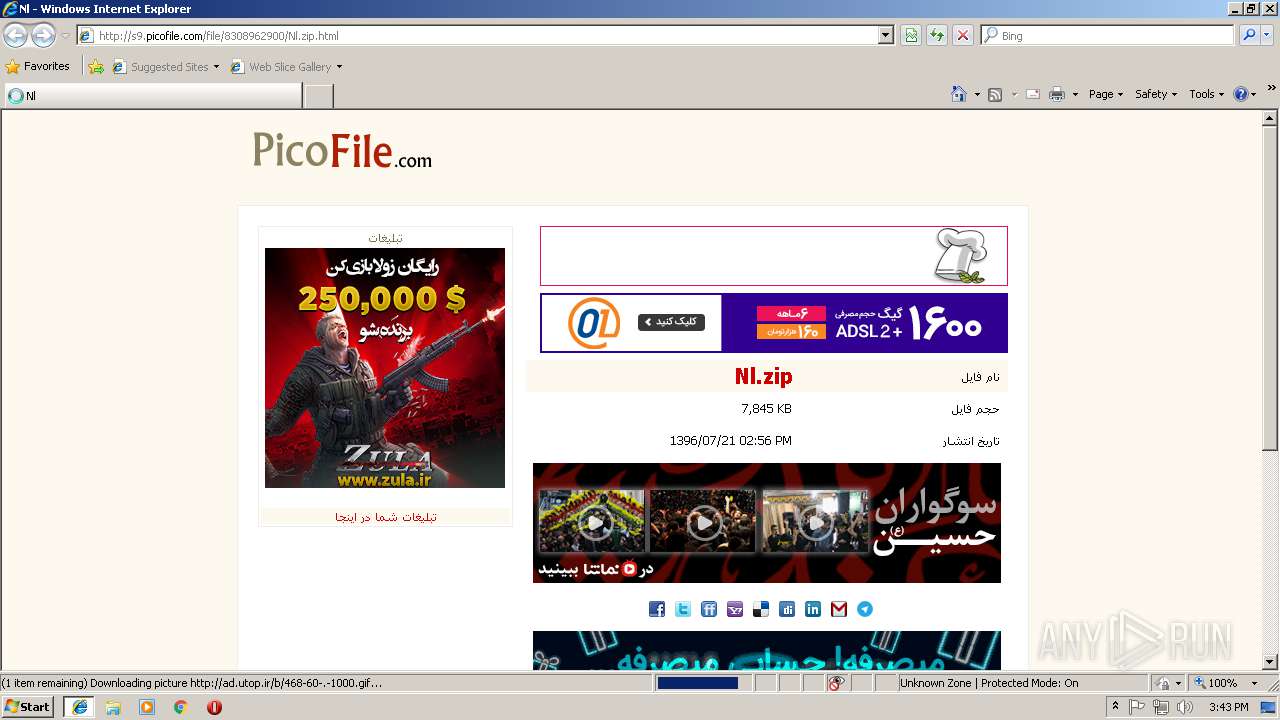The image size is (1280, 720).
Task: Share via Digg icon
Action: pos(787,609)
